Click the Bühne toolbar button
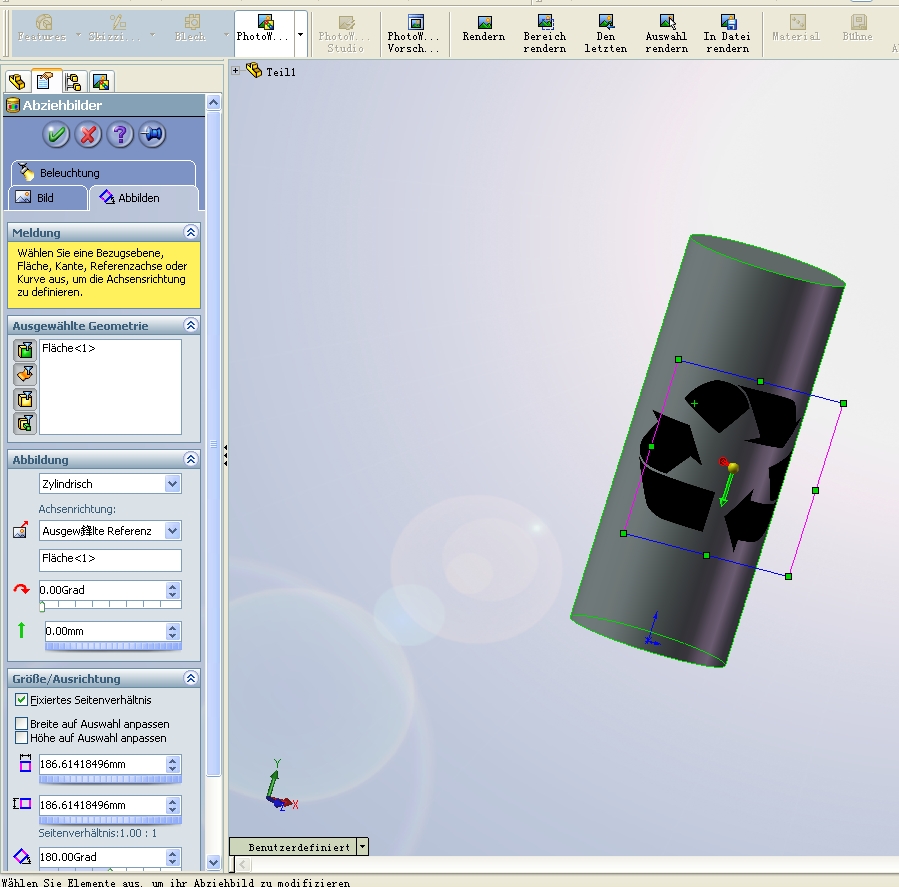 [858, 30]
